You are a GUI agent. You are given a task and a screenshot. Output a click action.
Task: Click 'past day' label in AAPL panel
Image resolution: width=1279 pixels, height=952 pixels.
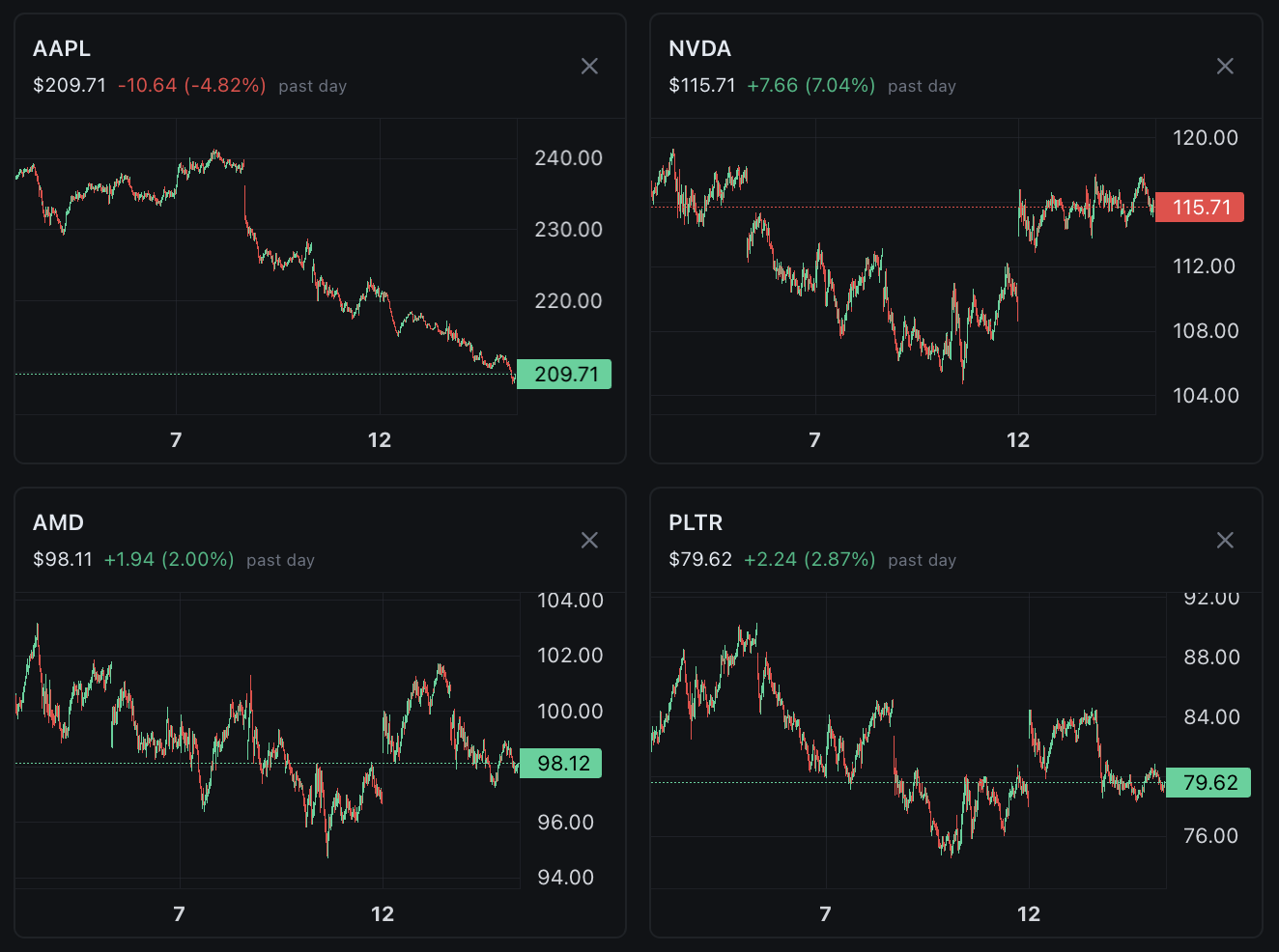312,86
